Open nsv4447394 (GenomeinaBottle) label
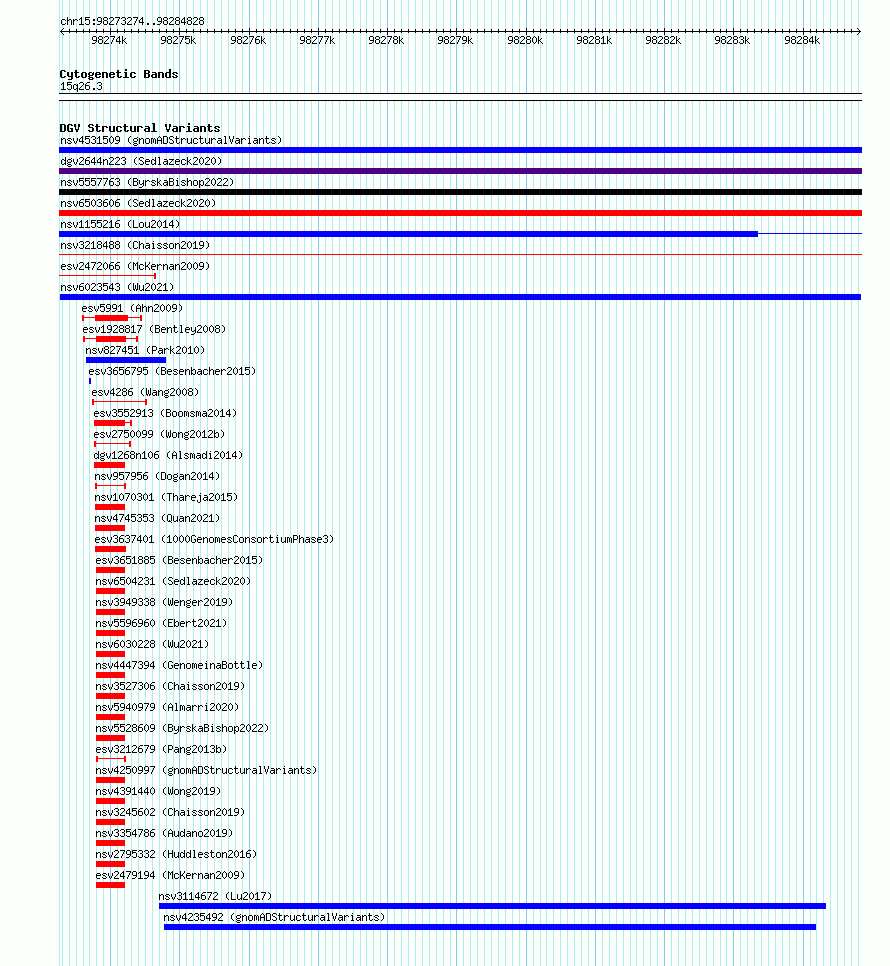The height and width of the screenshot is (966, 890). (179, 665)
